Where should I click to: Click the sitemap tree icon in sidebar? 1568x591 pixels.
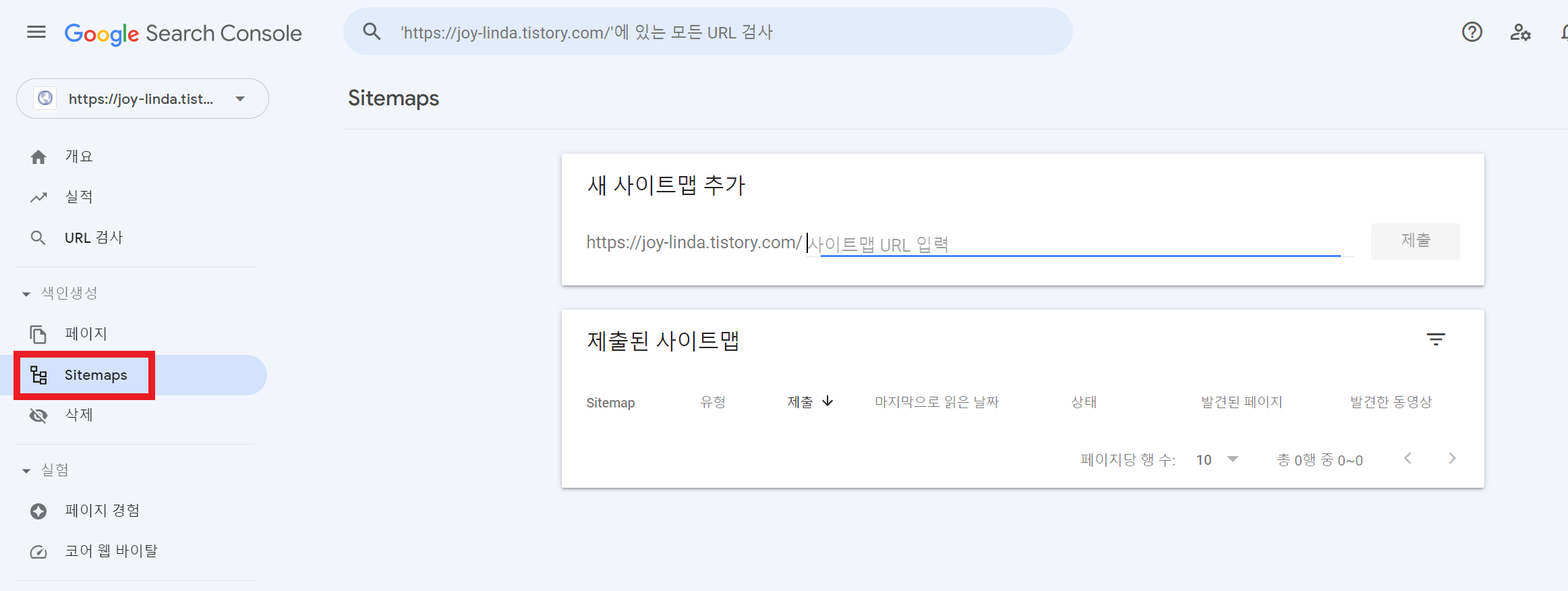tap(38, 375)
